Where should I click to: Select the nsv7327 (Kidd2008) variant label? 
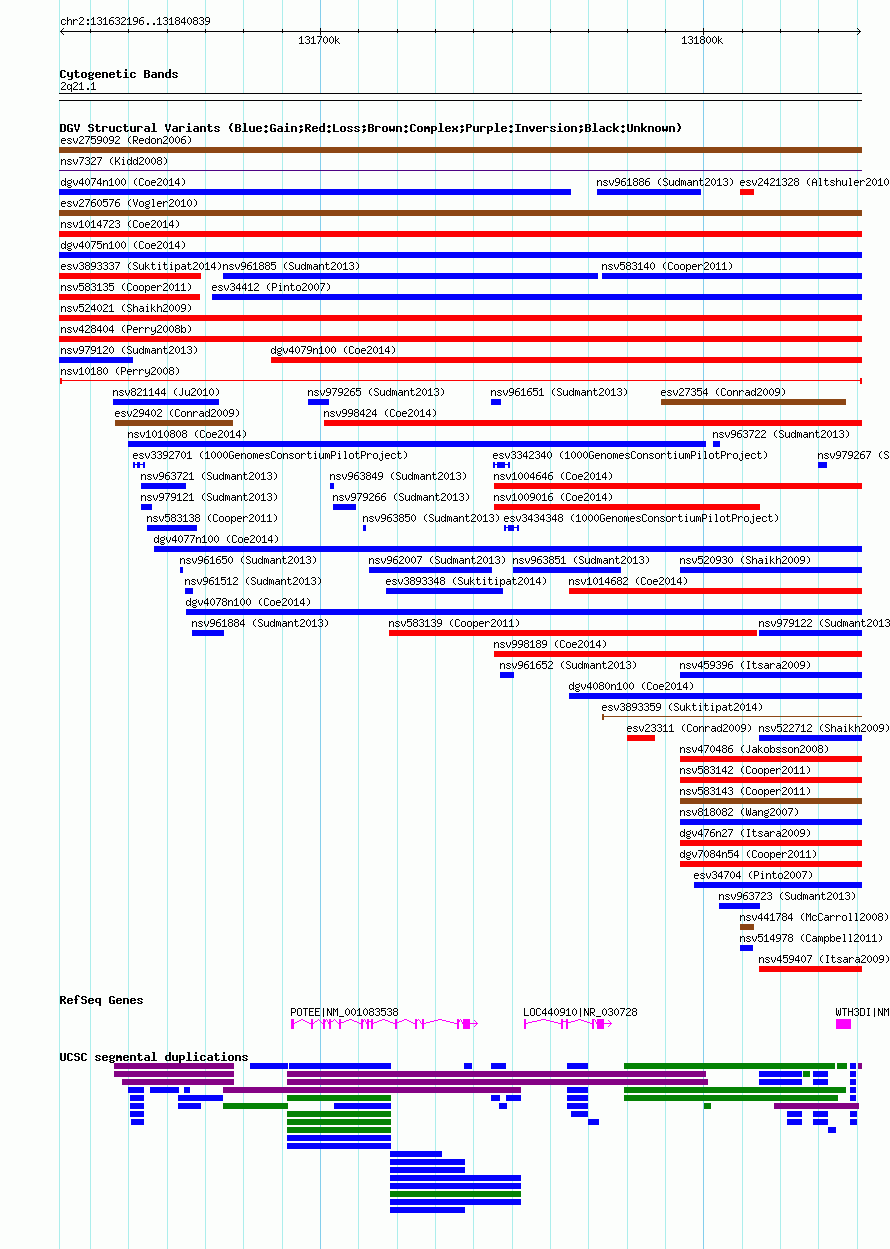pyautogui.click(x=114, y=161)
